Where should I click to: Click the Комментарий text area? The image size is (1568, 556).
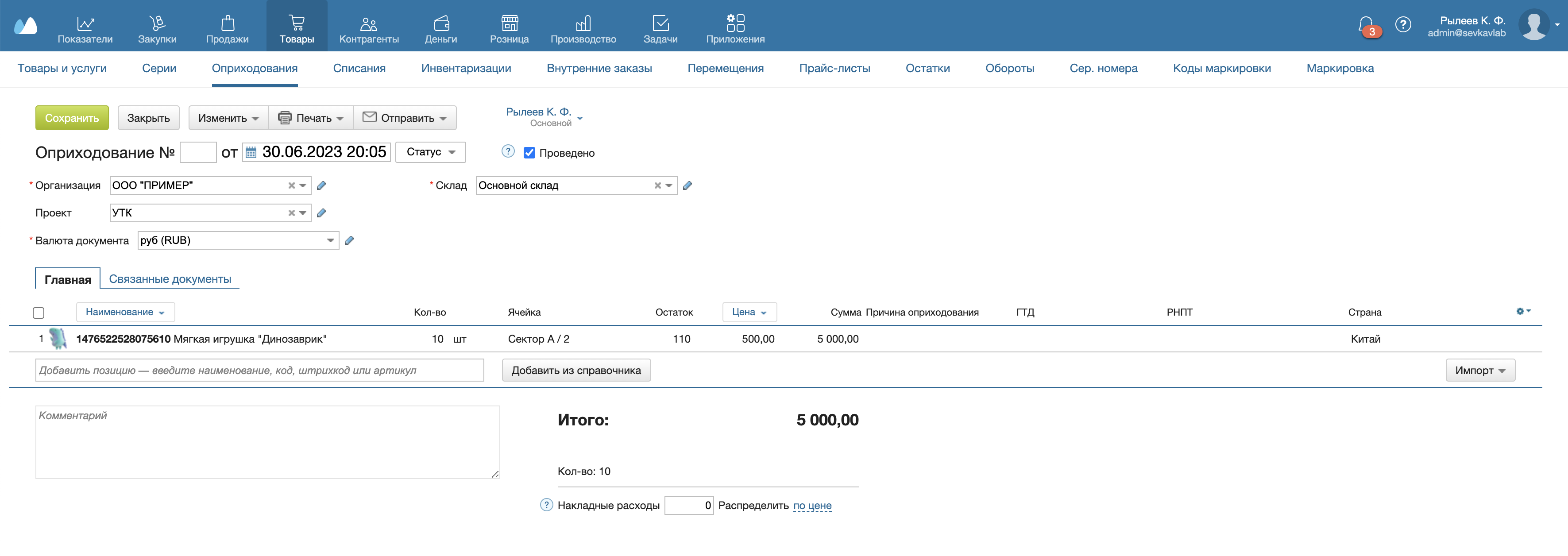point(267,442)
